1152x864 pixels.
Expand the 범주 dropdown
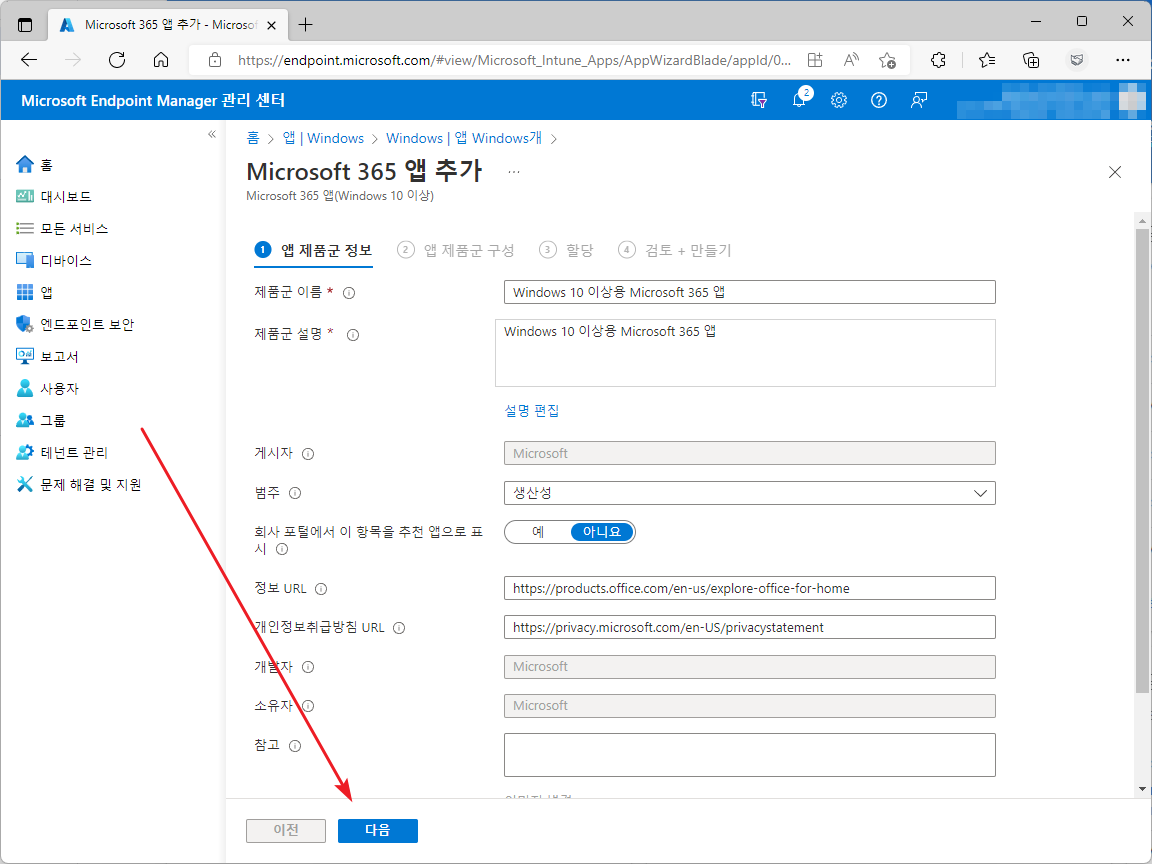coord(749,493)
